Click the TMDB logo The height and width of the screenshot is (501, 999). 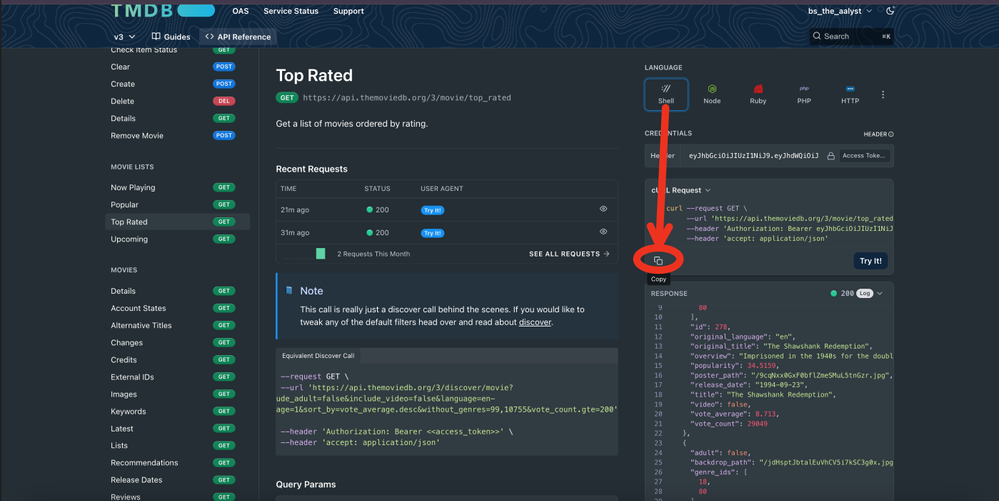(x=162, y=11)
